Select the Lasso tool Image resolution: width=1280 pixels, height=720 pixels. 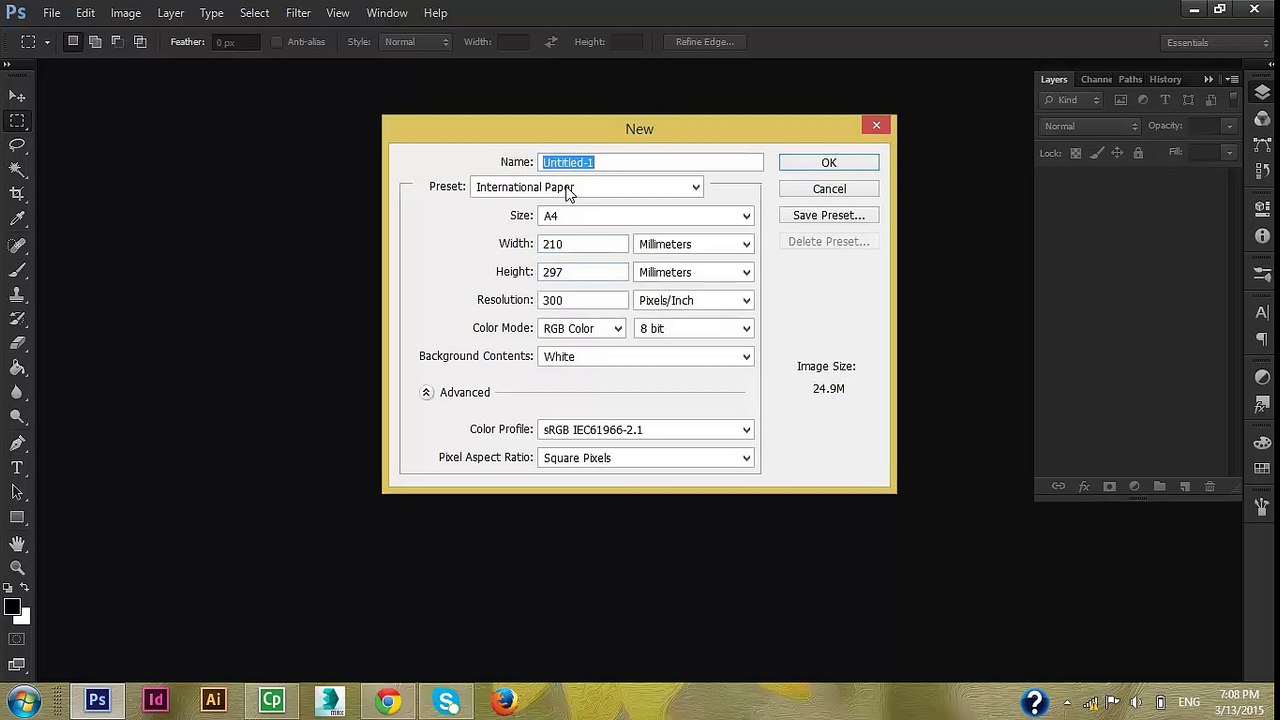[x=17, y=145]
